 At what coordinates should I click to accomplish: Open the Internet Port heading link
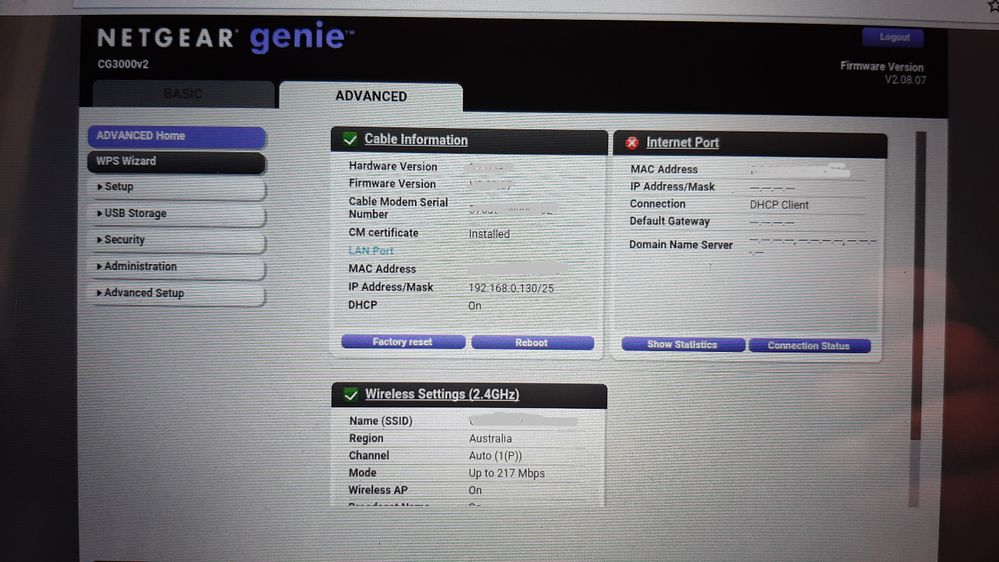click(x=682, y=143)
